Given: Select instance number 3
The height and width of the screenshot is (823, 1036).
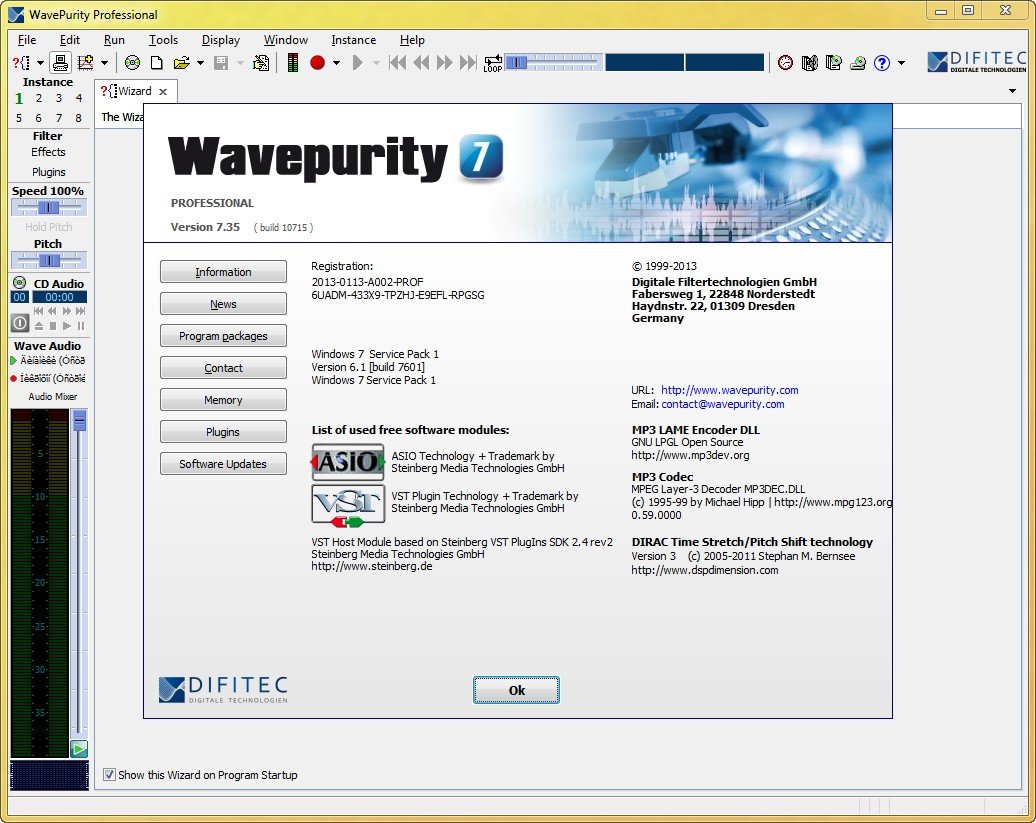Looking at the screenshot, I should [x=59, y=98].
